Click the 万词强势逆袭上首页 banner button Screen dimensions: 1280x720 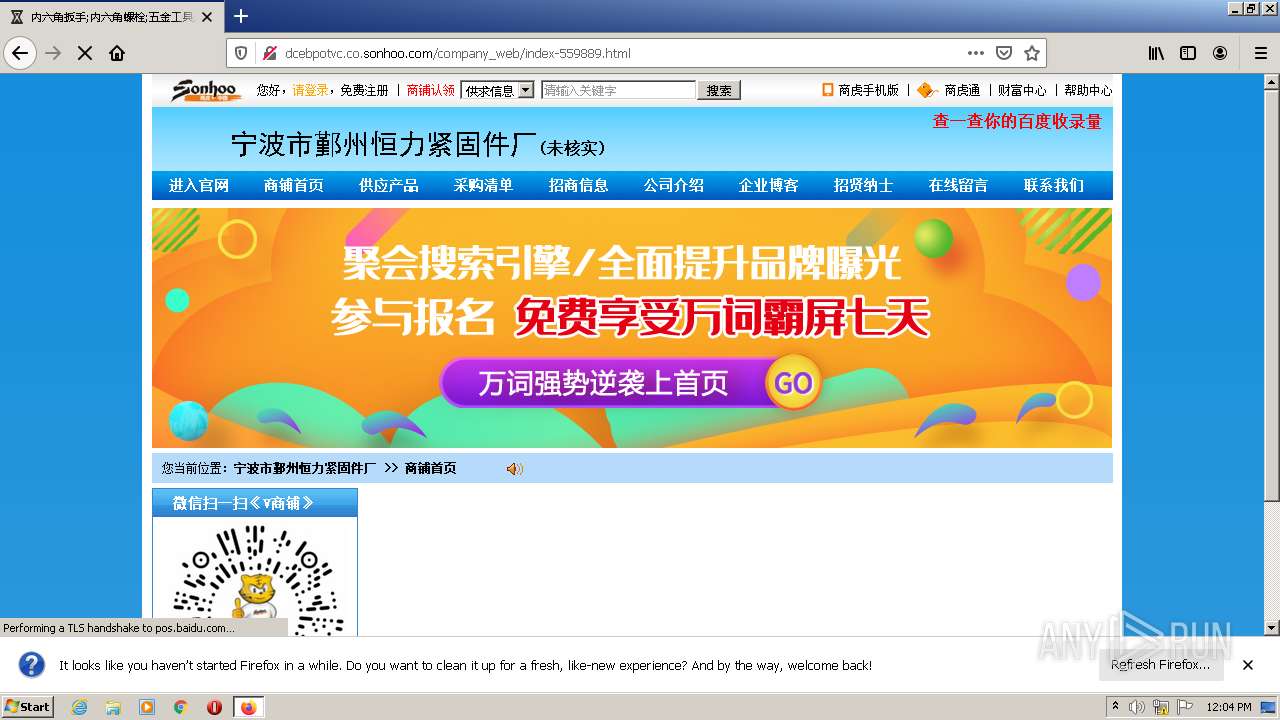pos(603,384)
